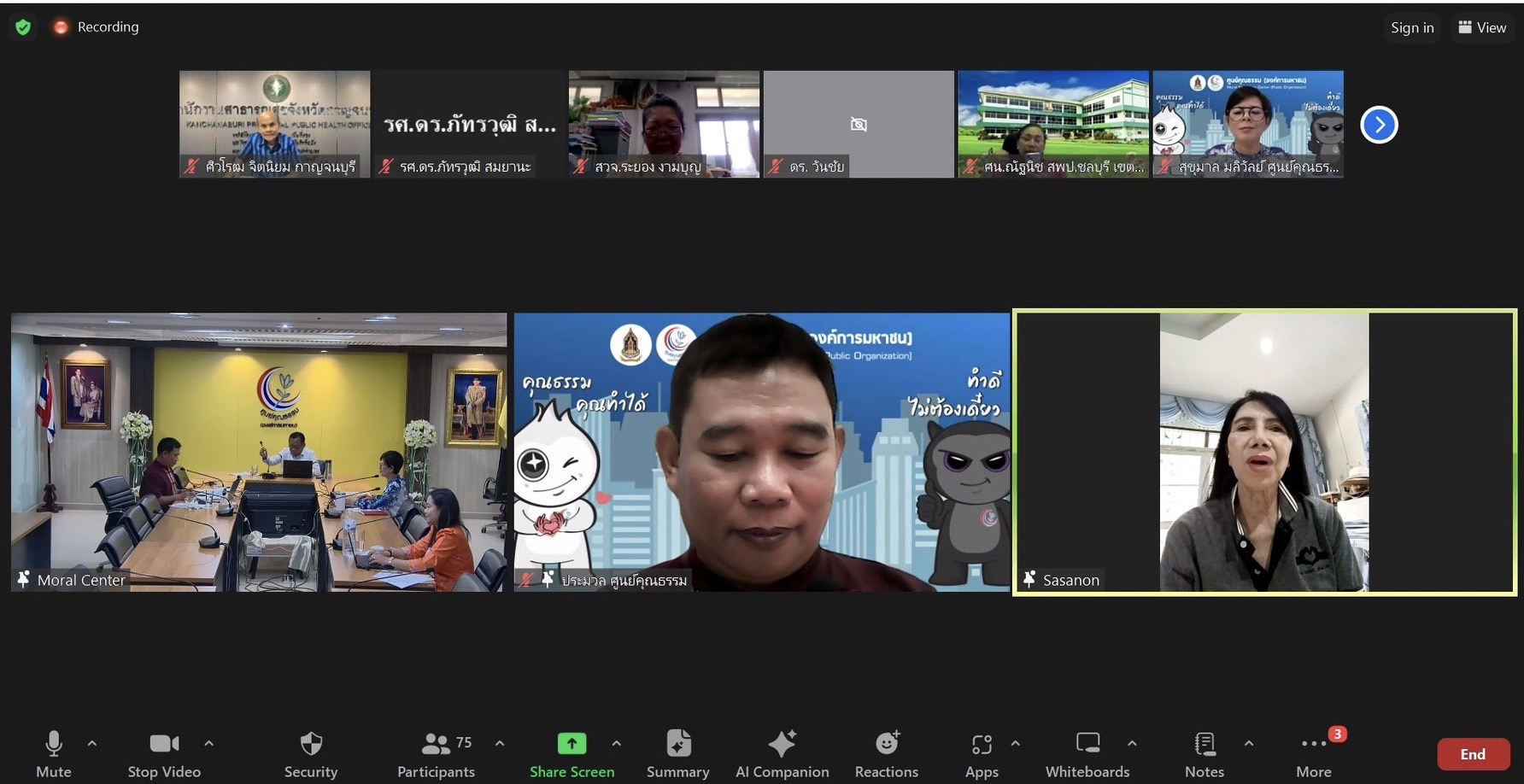Click the red End meeting button

[x=1473, y=754]
